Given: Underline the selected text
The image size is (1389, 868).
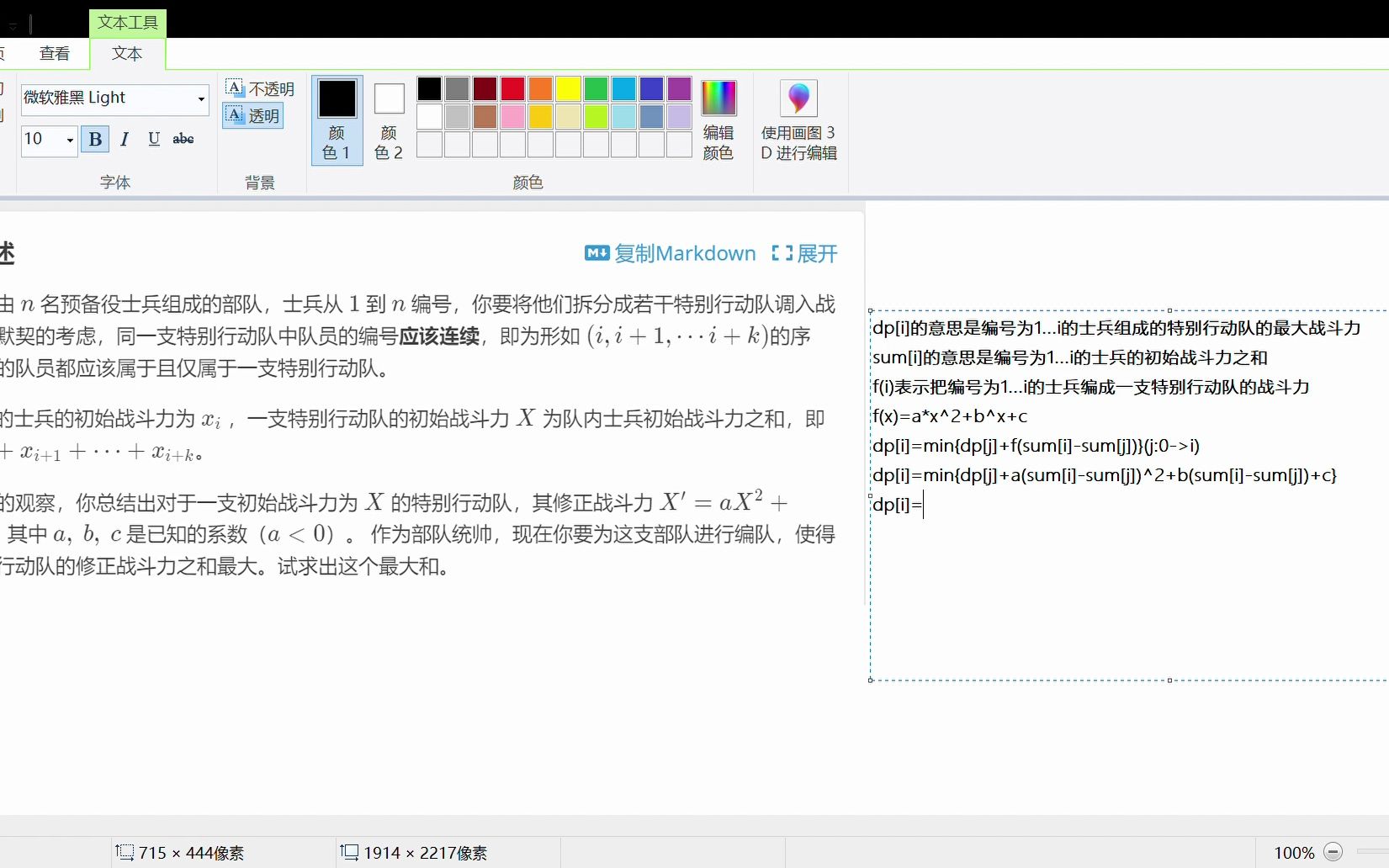Looking at the screenshot, I should click(153, 140).
